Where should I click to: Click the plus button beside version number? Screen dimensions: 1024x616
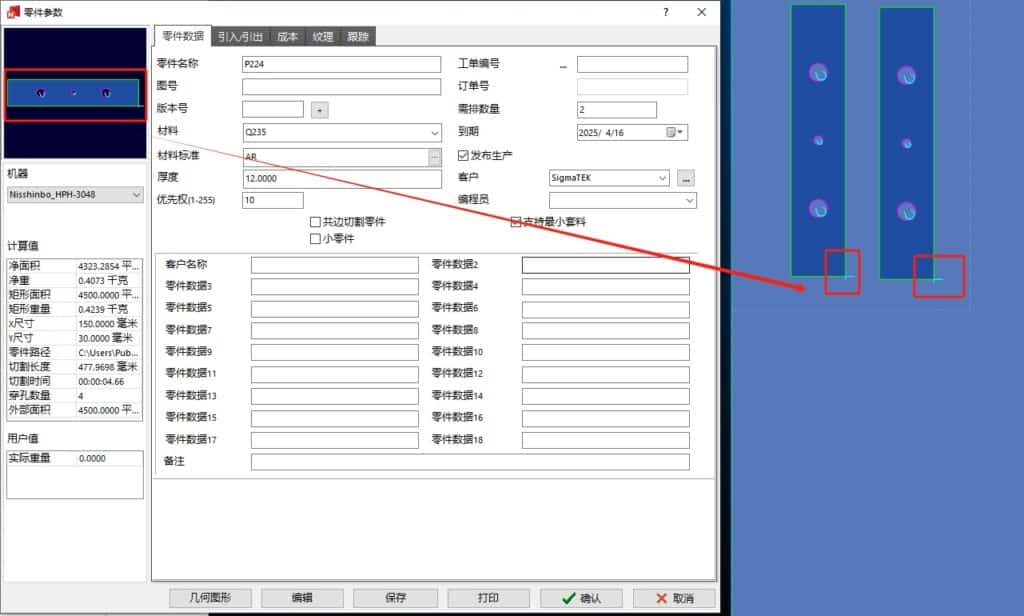(x=320, y=110)
